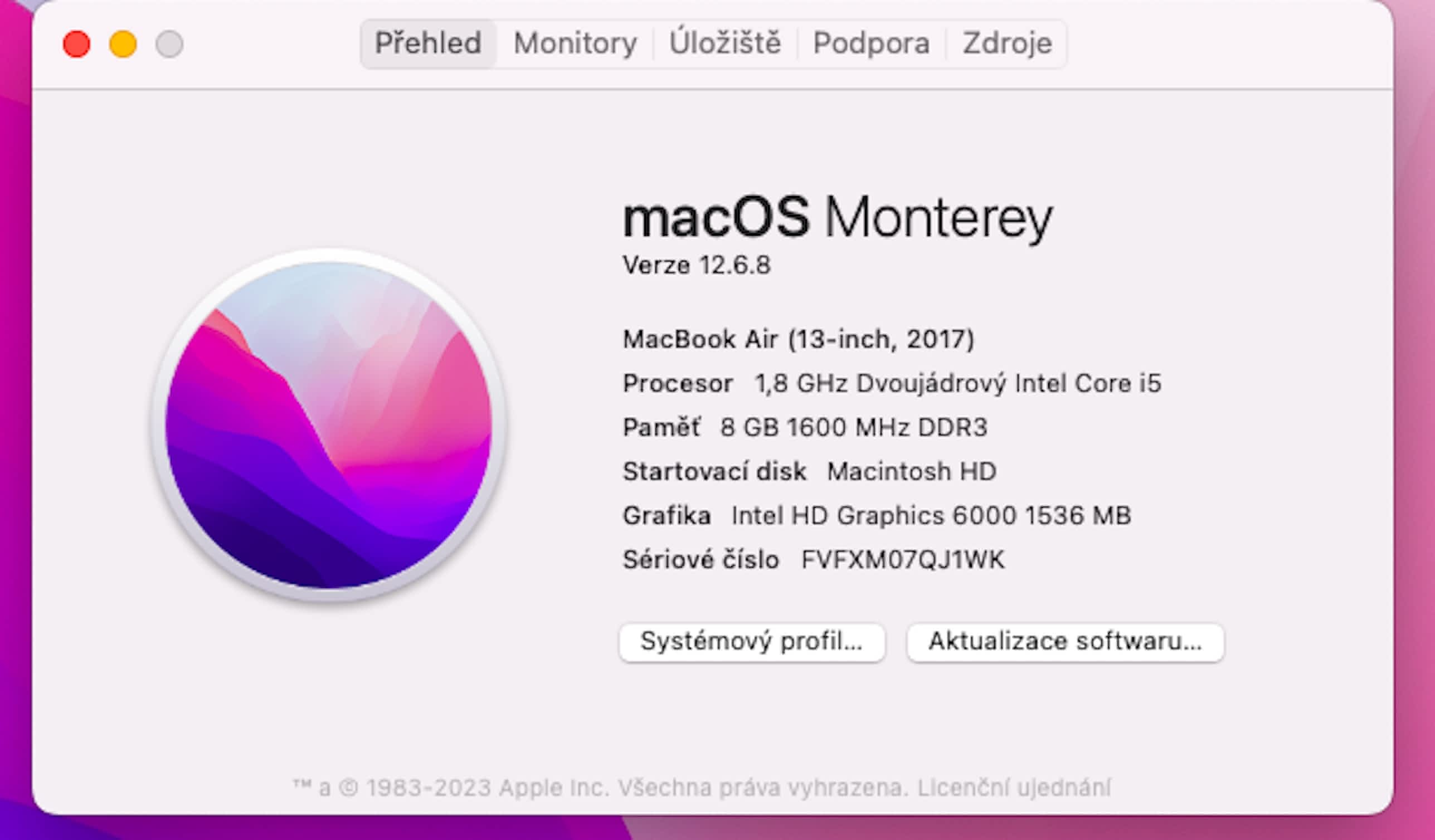Click the Startovací disk Macintosh HD line

click(x=809, y=472)
